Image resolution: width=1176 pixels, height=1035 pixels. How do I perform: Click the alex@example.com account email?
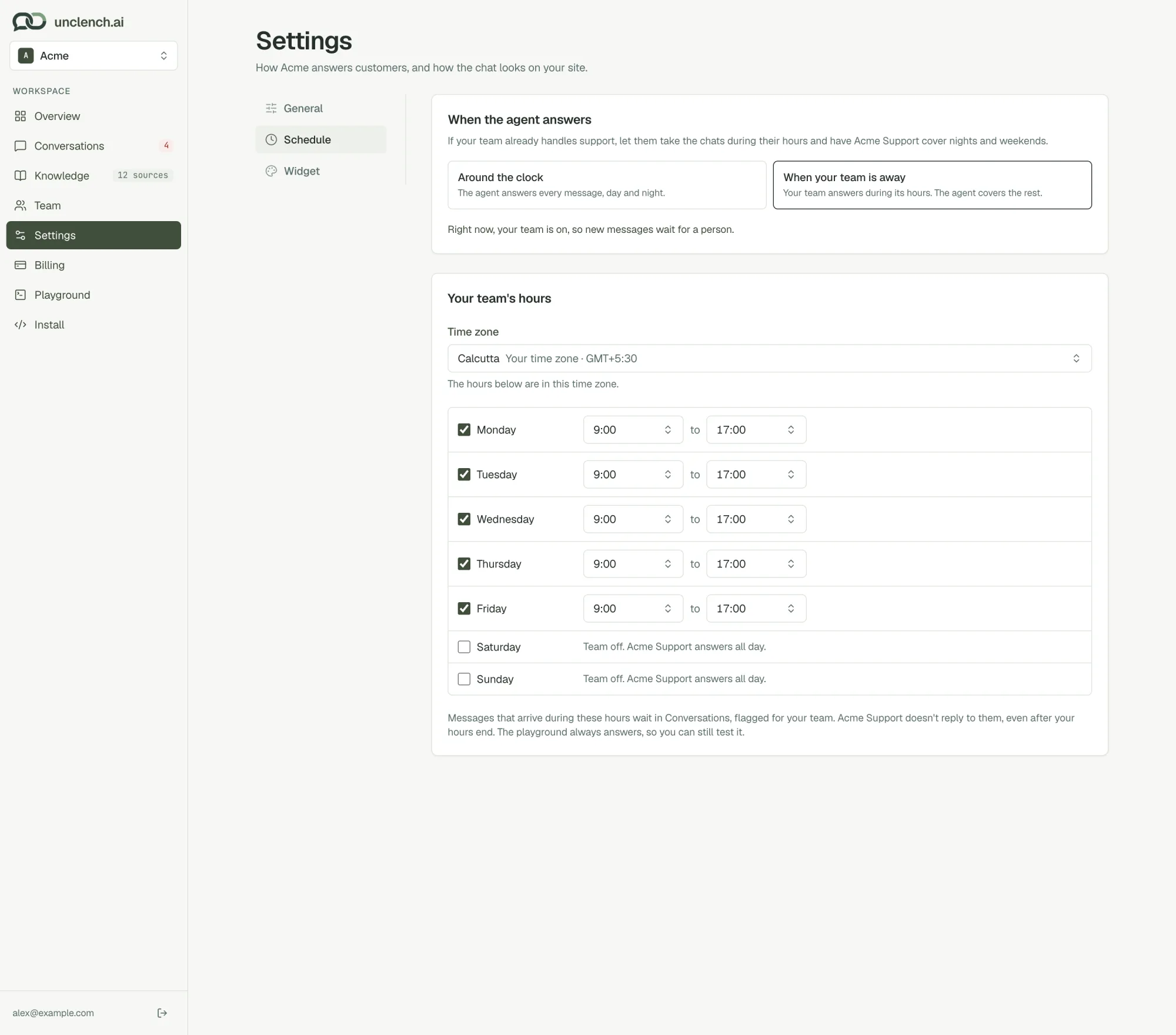pyautogui.click(x=53, y=1013)
